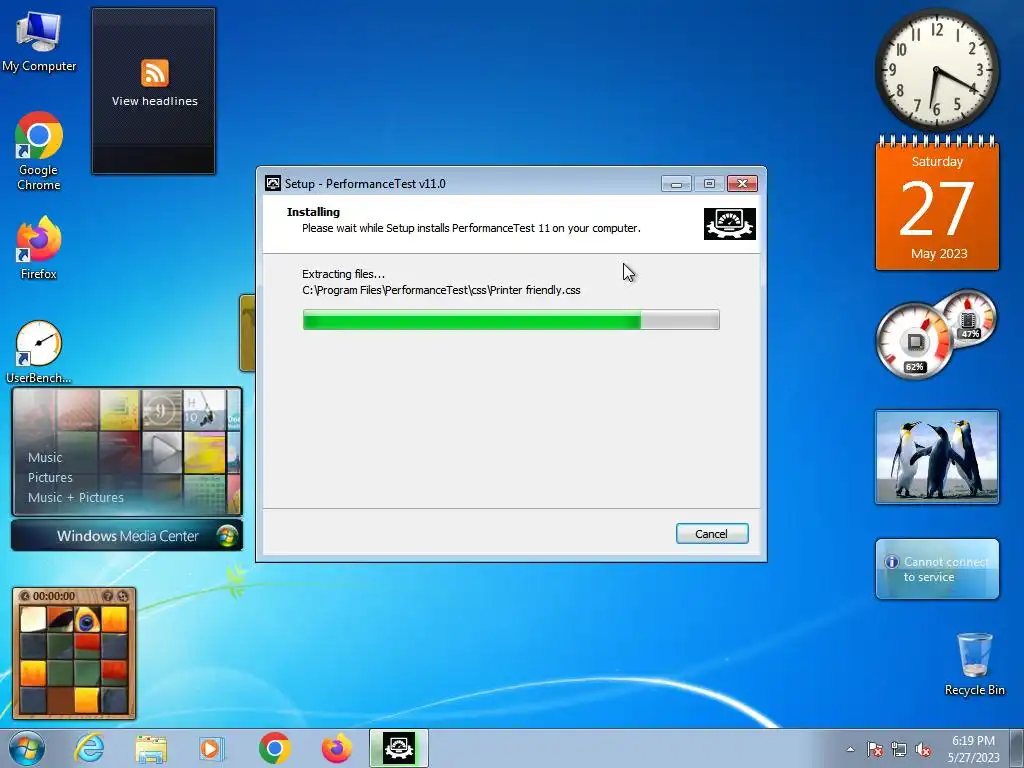
Task: Open My Computer desktop icon
Action: coord(39,41)
